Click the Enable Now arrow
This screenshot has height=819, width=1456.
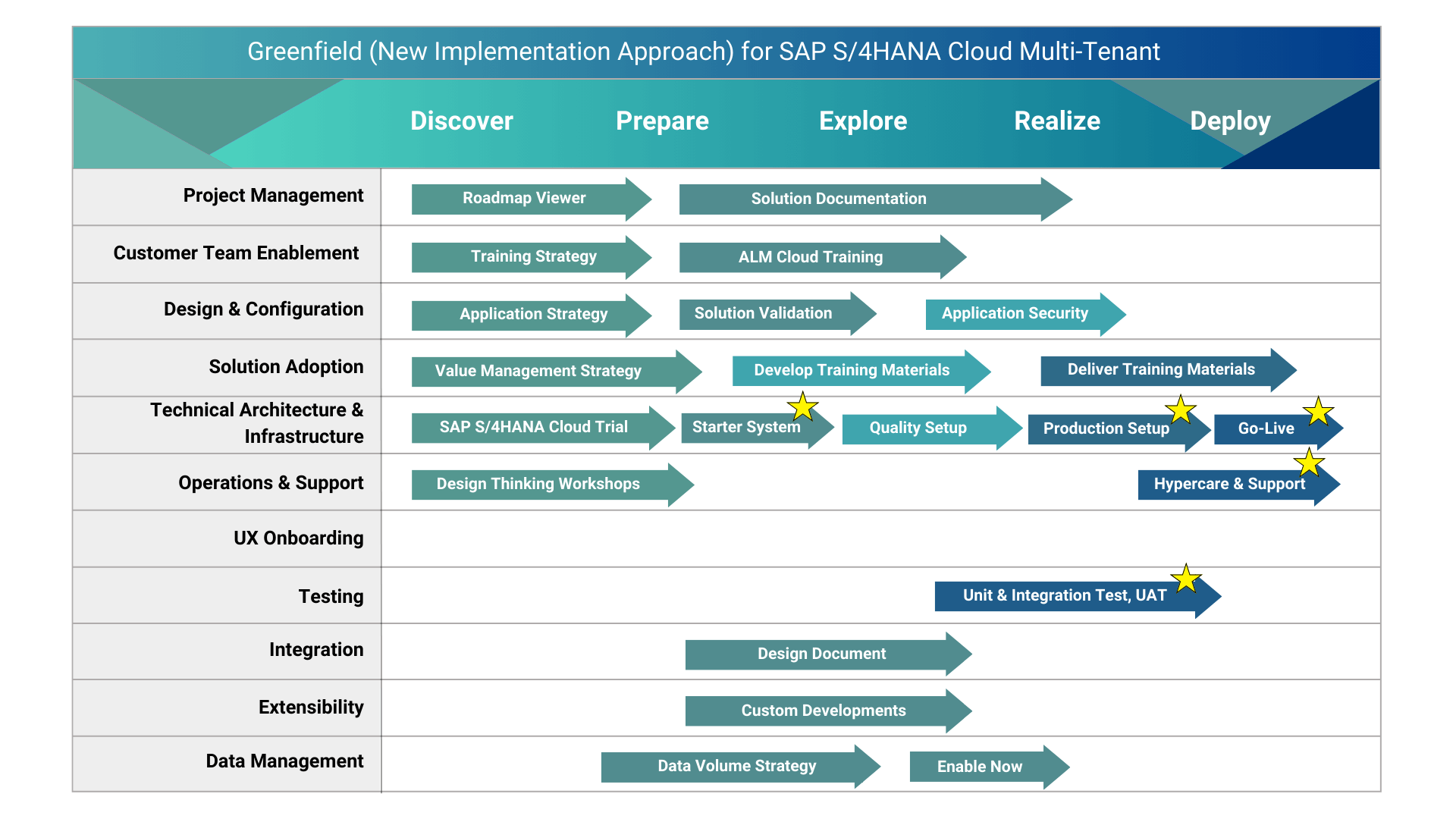coord(990,767)
